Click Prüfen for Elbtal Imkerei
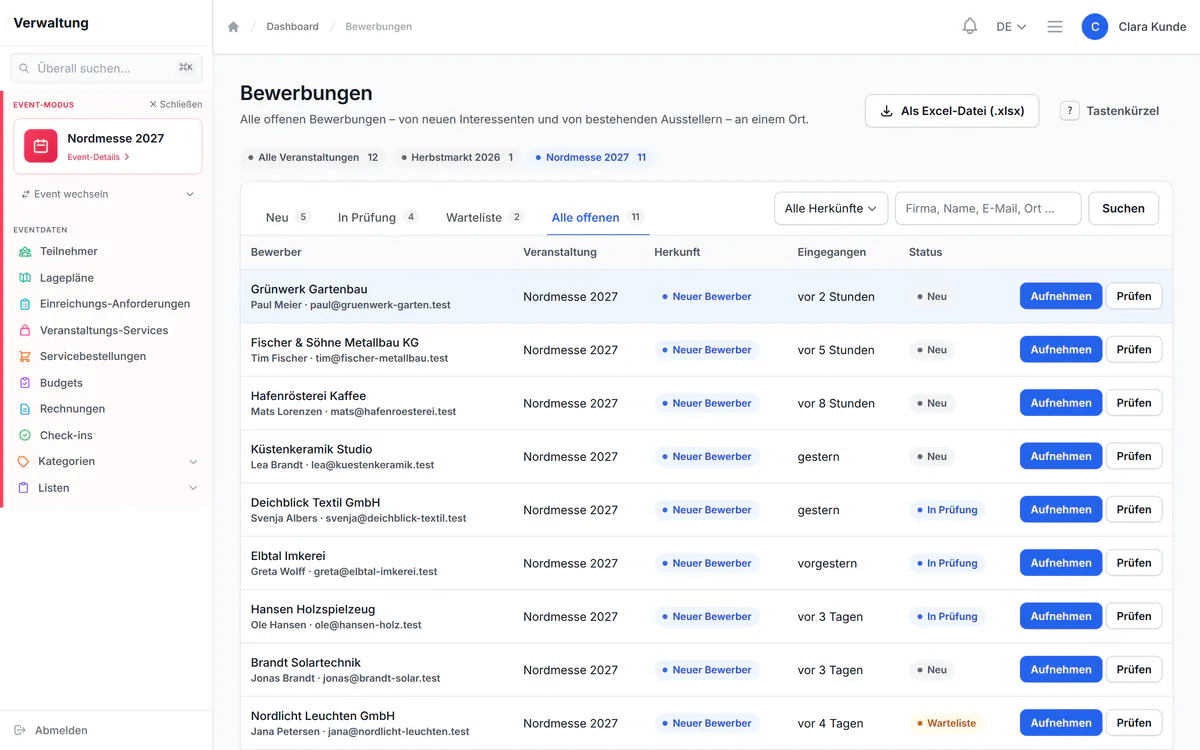1200x750 pixels. point(1134,563)
